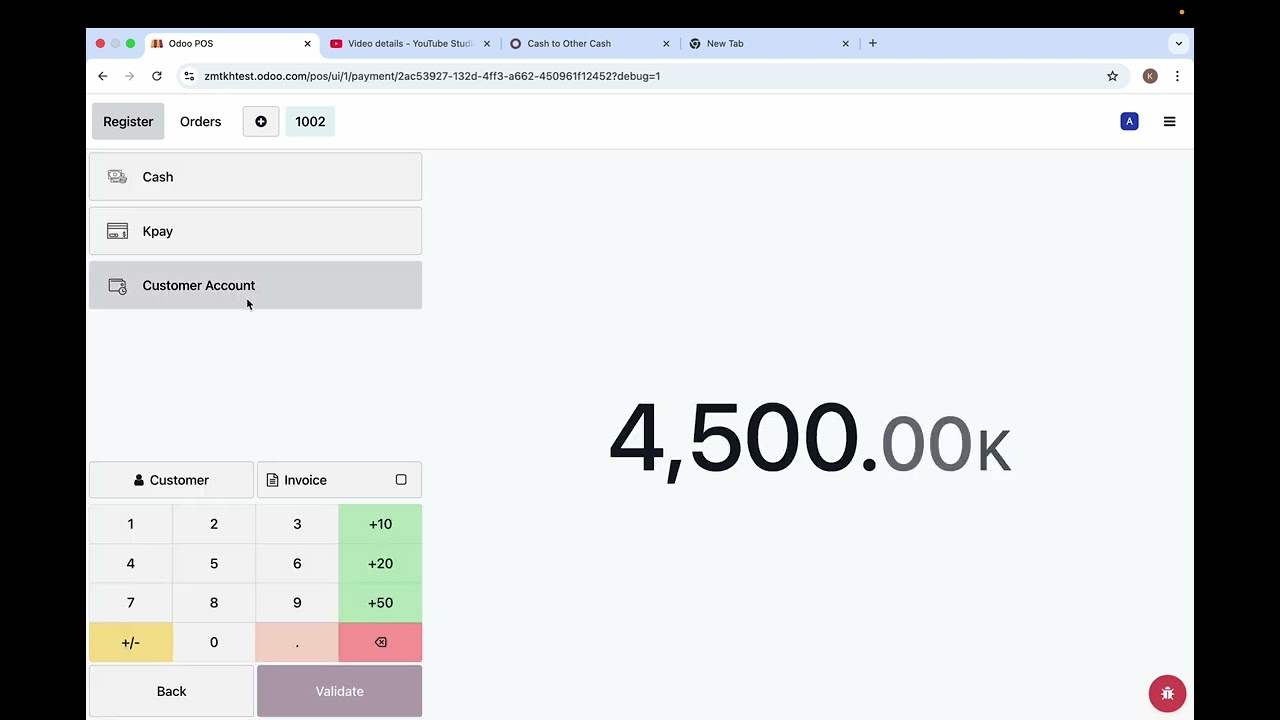Toggle the Invoice checkbox
This screenshot has width=1280, height=720.
click(x=401, y=480)
